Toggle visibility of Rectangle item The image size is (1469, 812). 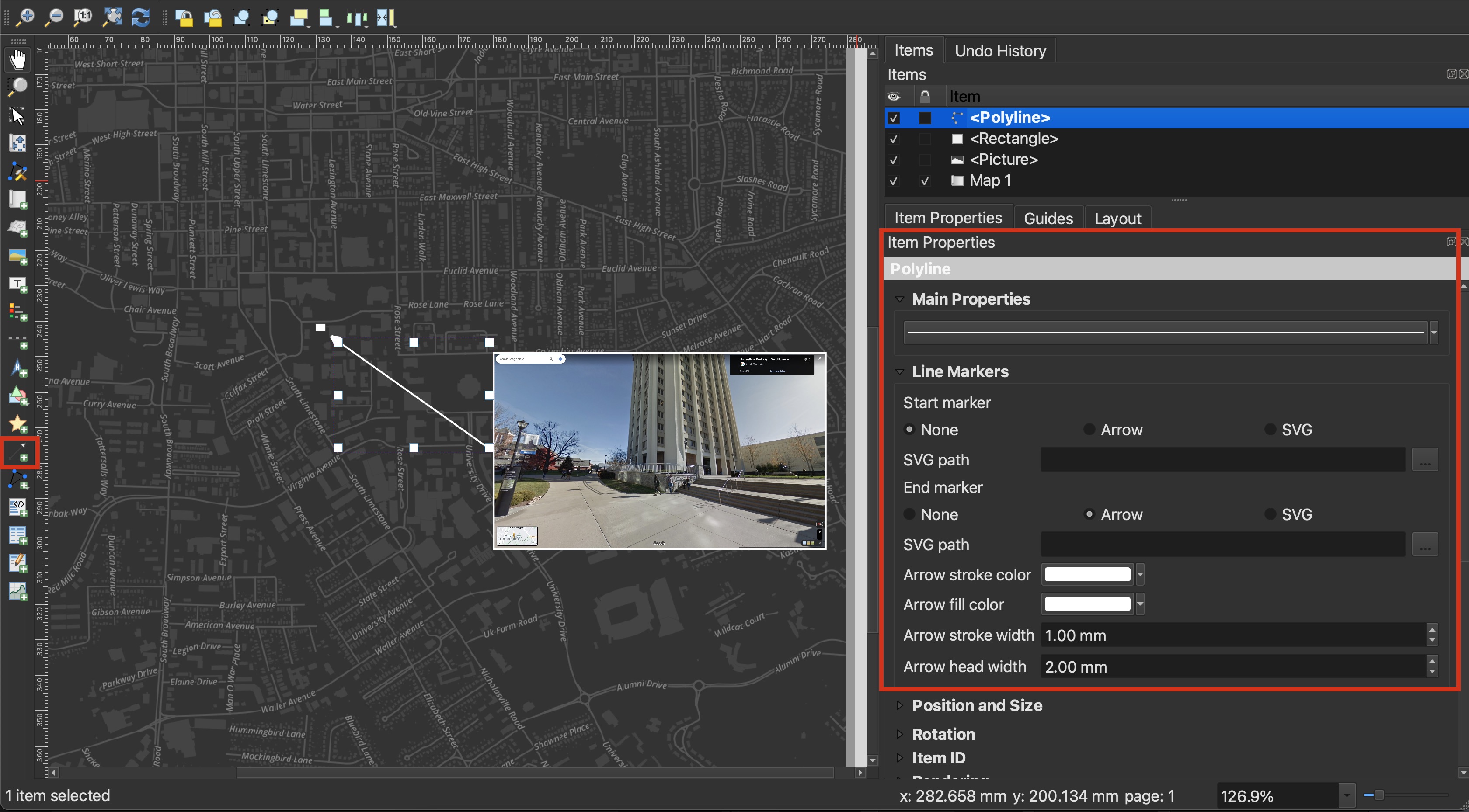coord(893,139)
